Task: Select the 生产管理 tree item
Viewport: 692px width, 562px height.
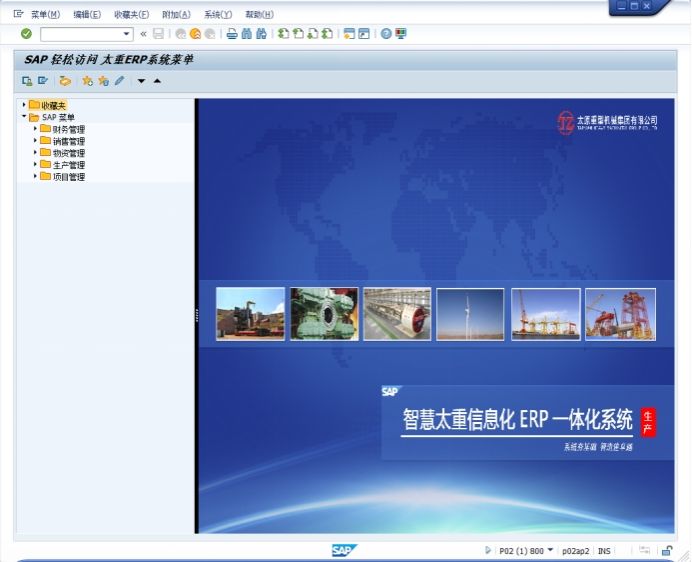Action: 69,165
